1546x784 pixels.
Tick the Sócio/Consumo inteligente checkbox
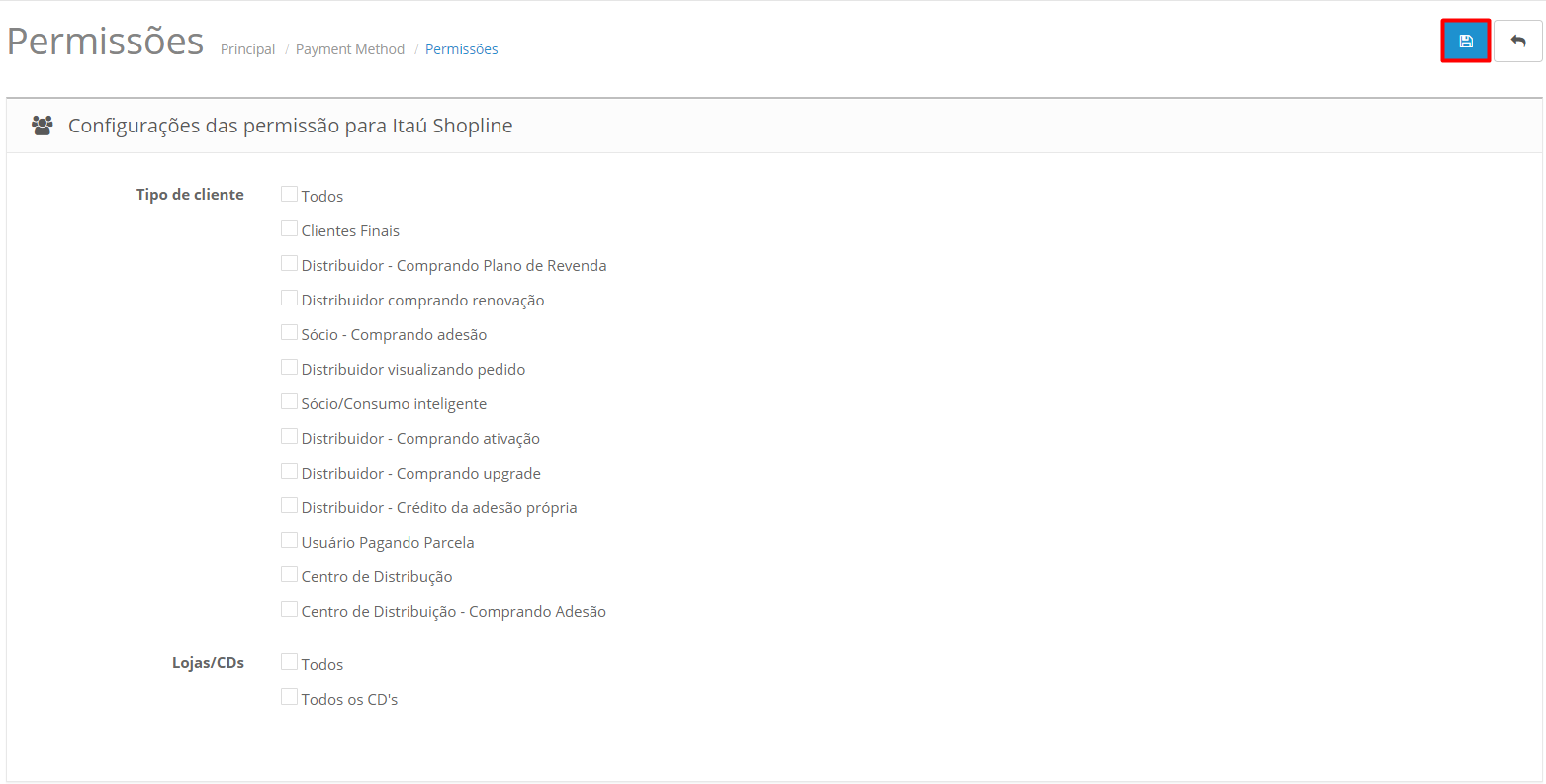[289, 402]
